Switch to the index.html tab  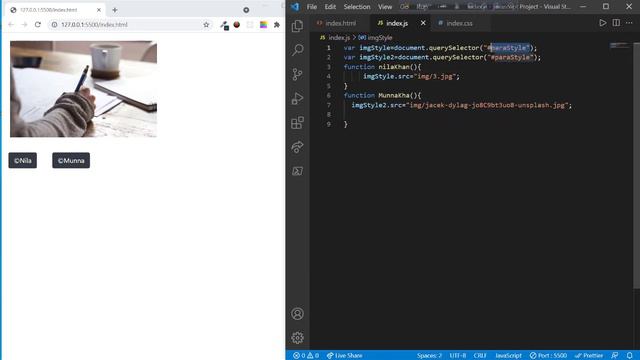(340, 23)
